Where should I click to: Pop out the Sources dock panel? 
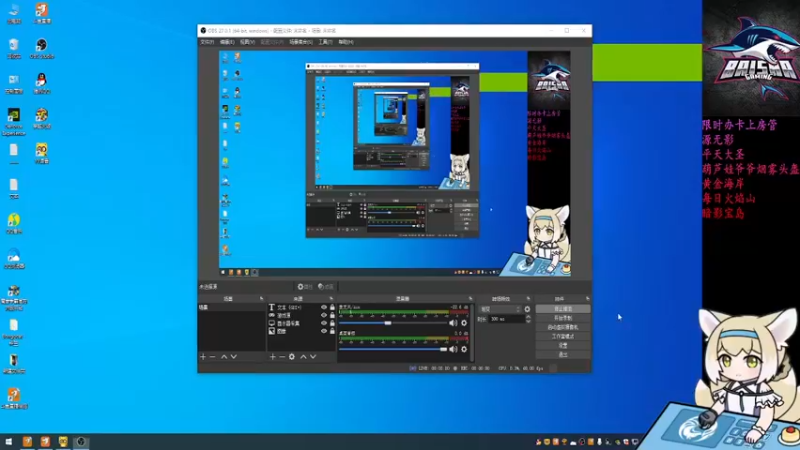pos(331,298)
